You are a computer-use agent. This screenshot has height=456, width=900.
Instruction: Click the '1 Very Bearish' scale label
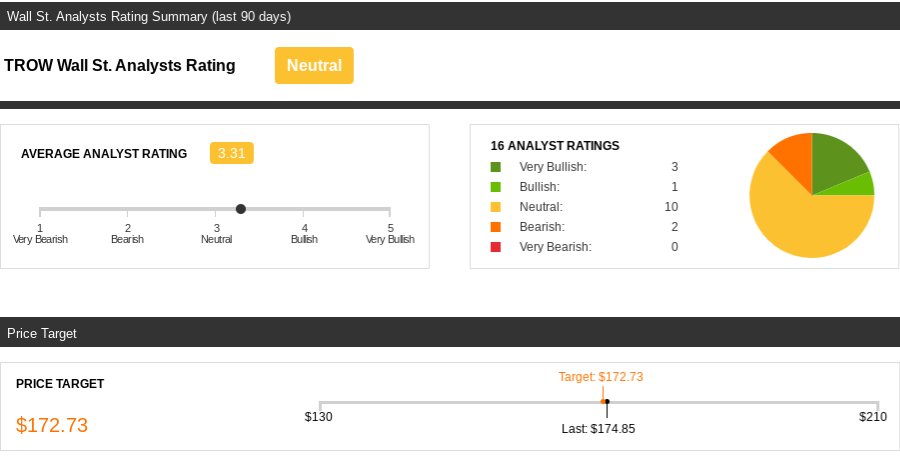(x=40, y=234)
